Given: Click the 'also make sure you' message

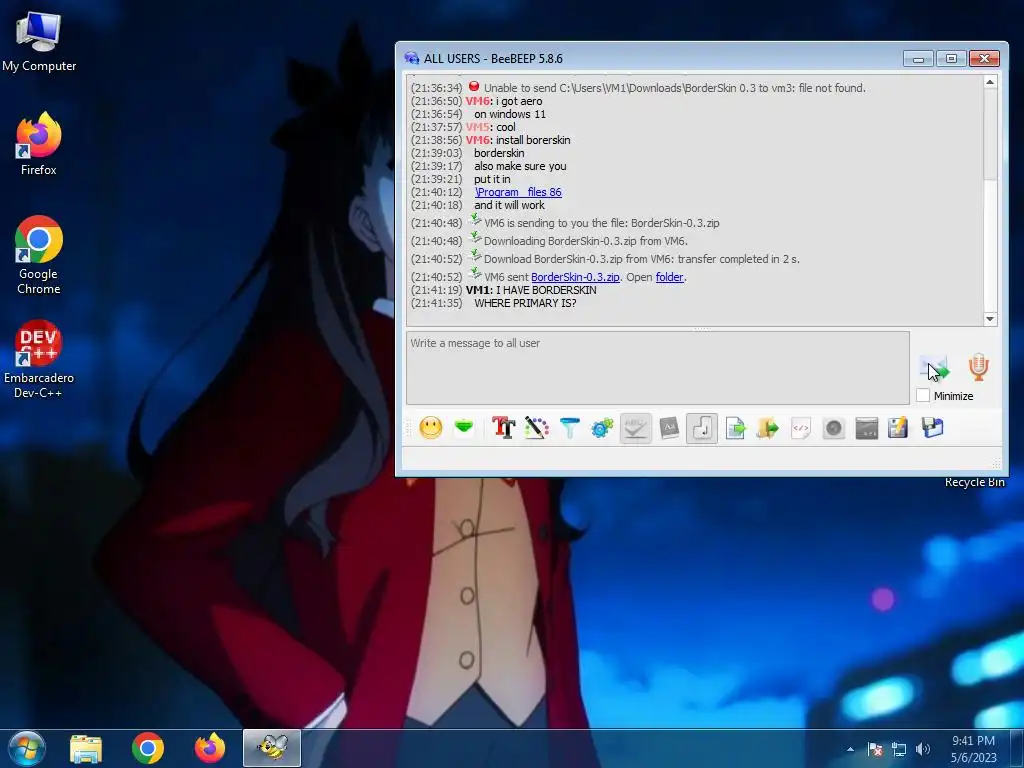Looking at the screenshot, I should pos(520,166).
